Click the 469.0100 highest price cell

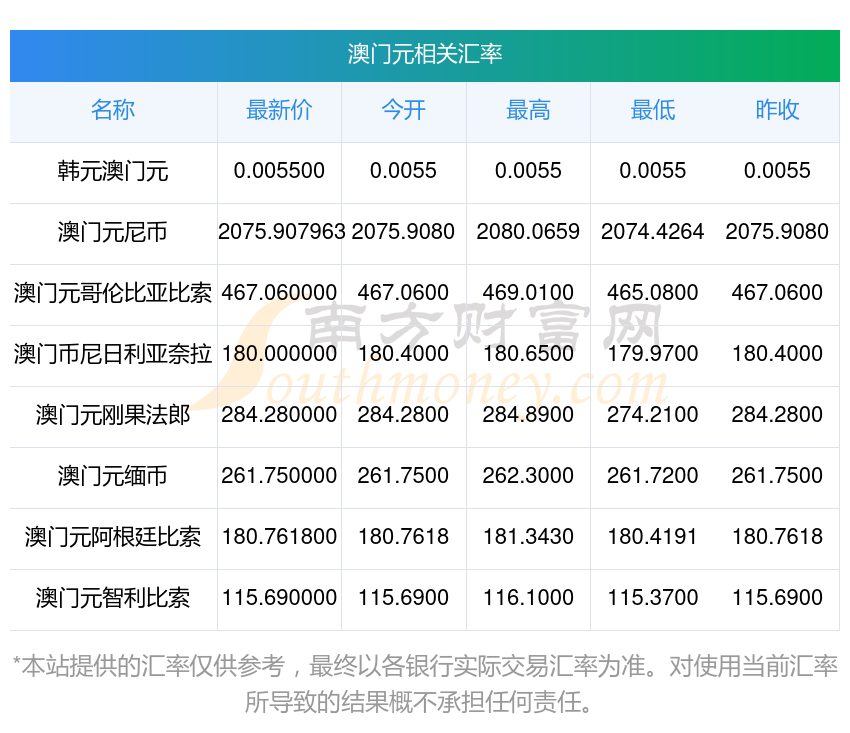coord(528,293)
